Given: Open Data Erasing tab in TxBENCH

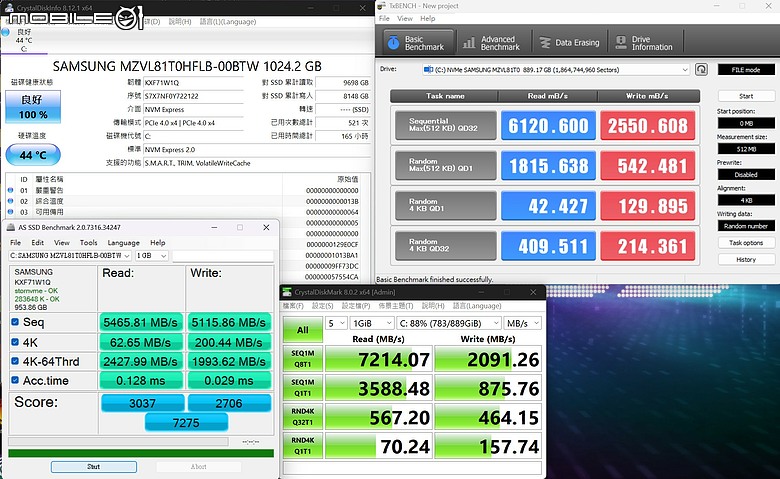Looking at the screenshot, I should click(570, 43).
